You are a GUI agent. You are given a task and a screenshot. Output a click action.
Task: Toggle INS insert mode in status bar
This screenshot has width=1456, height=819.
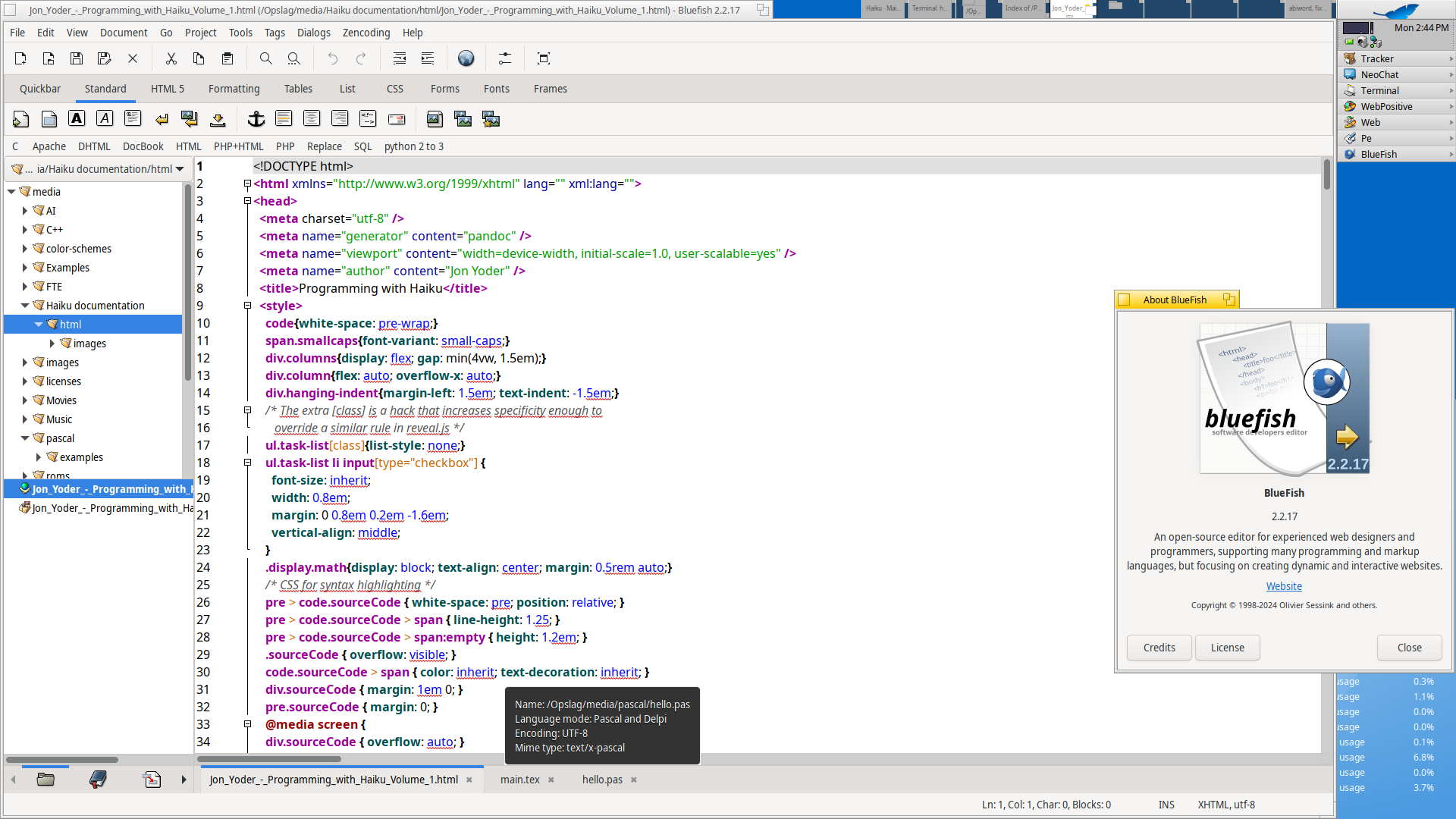click(x=1166, y=805)
